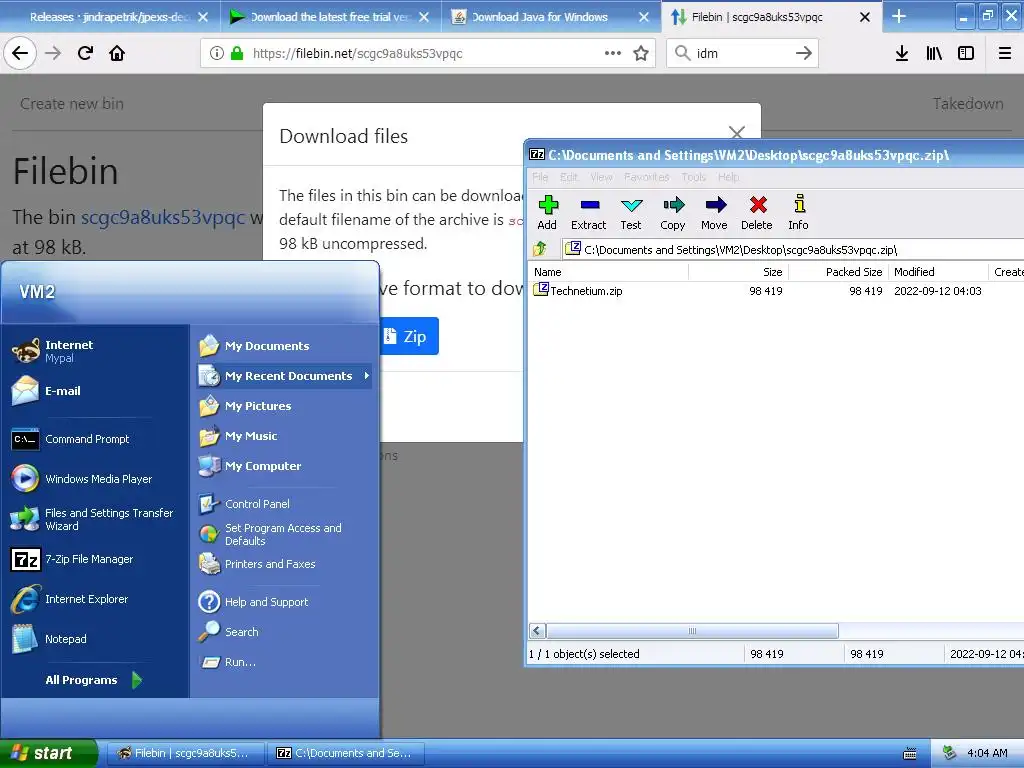Reload the current browser page
The width and height of the screenshot is (1024, 768).
[x=85, y=53]
